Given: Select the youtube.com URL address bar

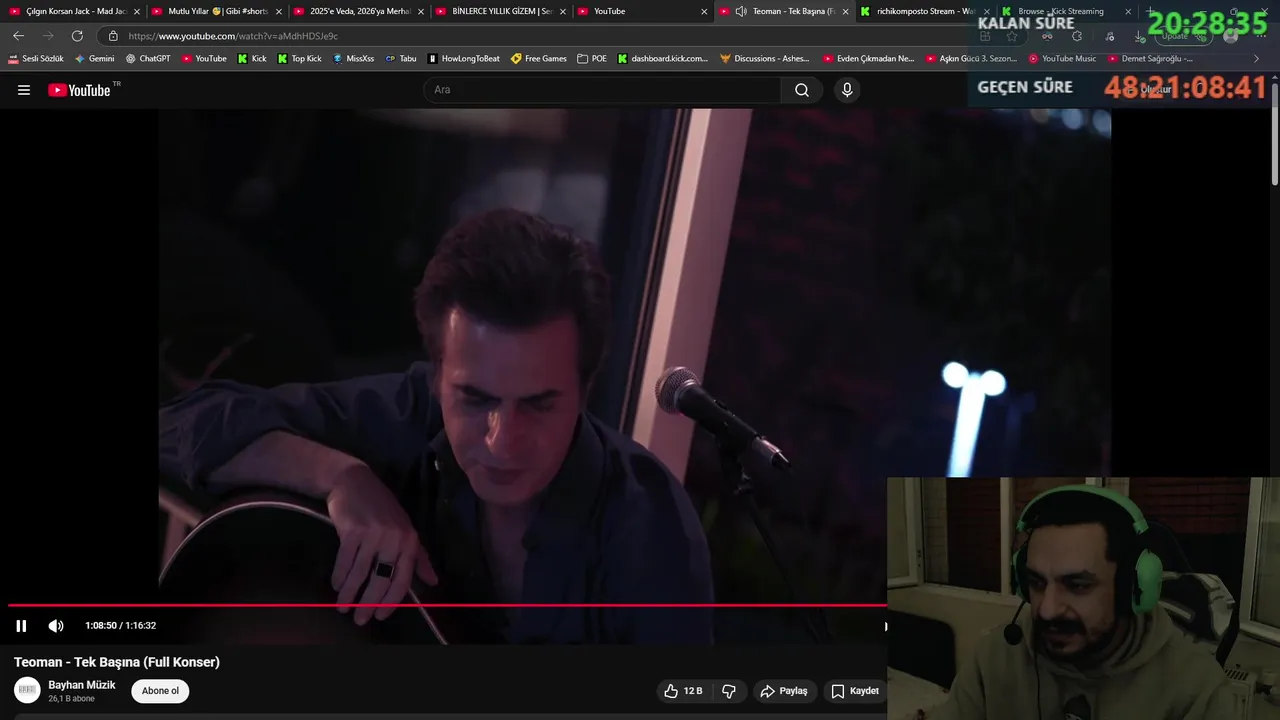Looking at the screenshot, I should (233, 36).
